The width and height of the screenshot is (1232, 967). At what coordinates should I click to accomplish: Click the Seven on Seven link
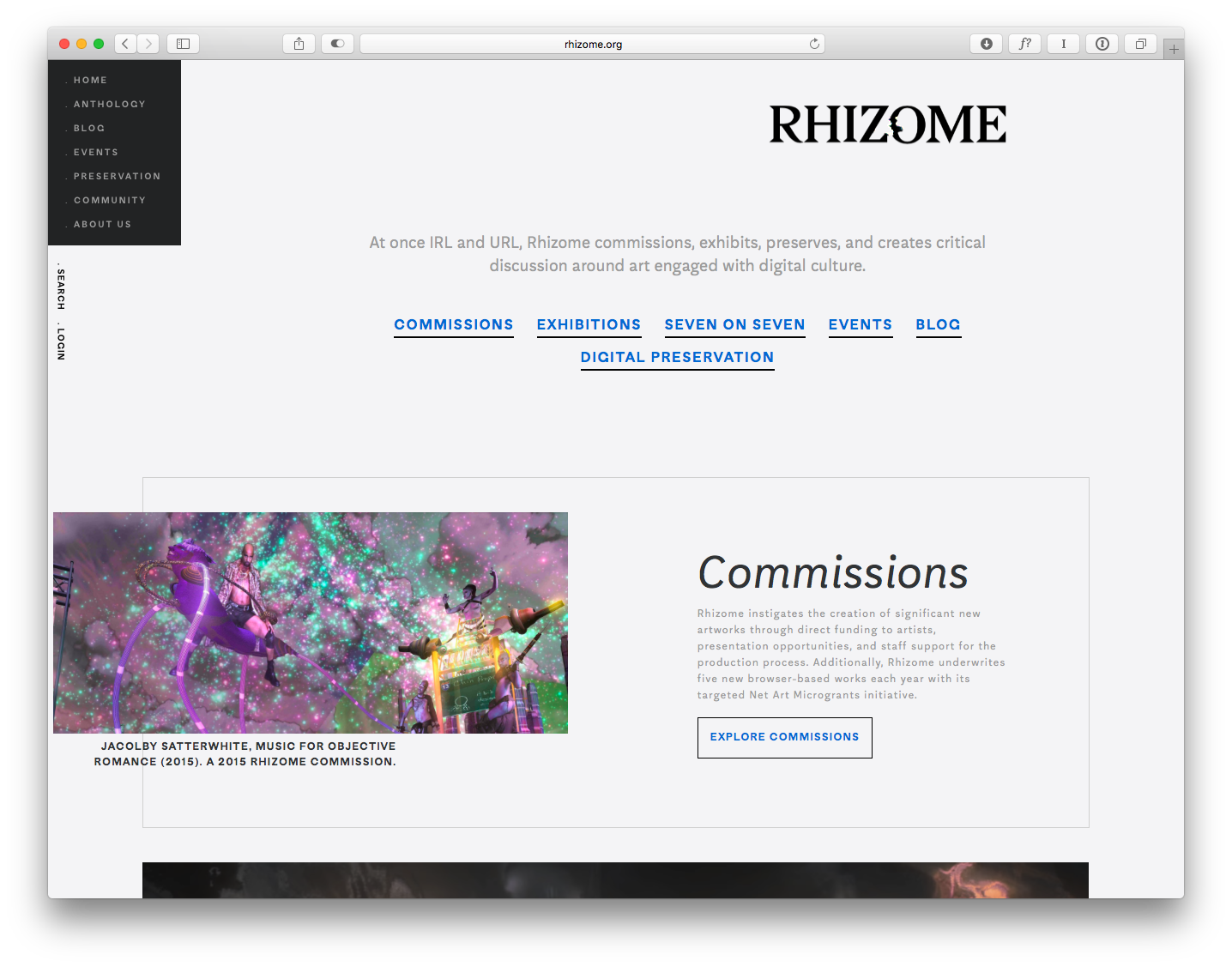[734, 324]
